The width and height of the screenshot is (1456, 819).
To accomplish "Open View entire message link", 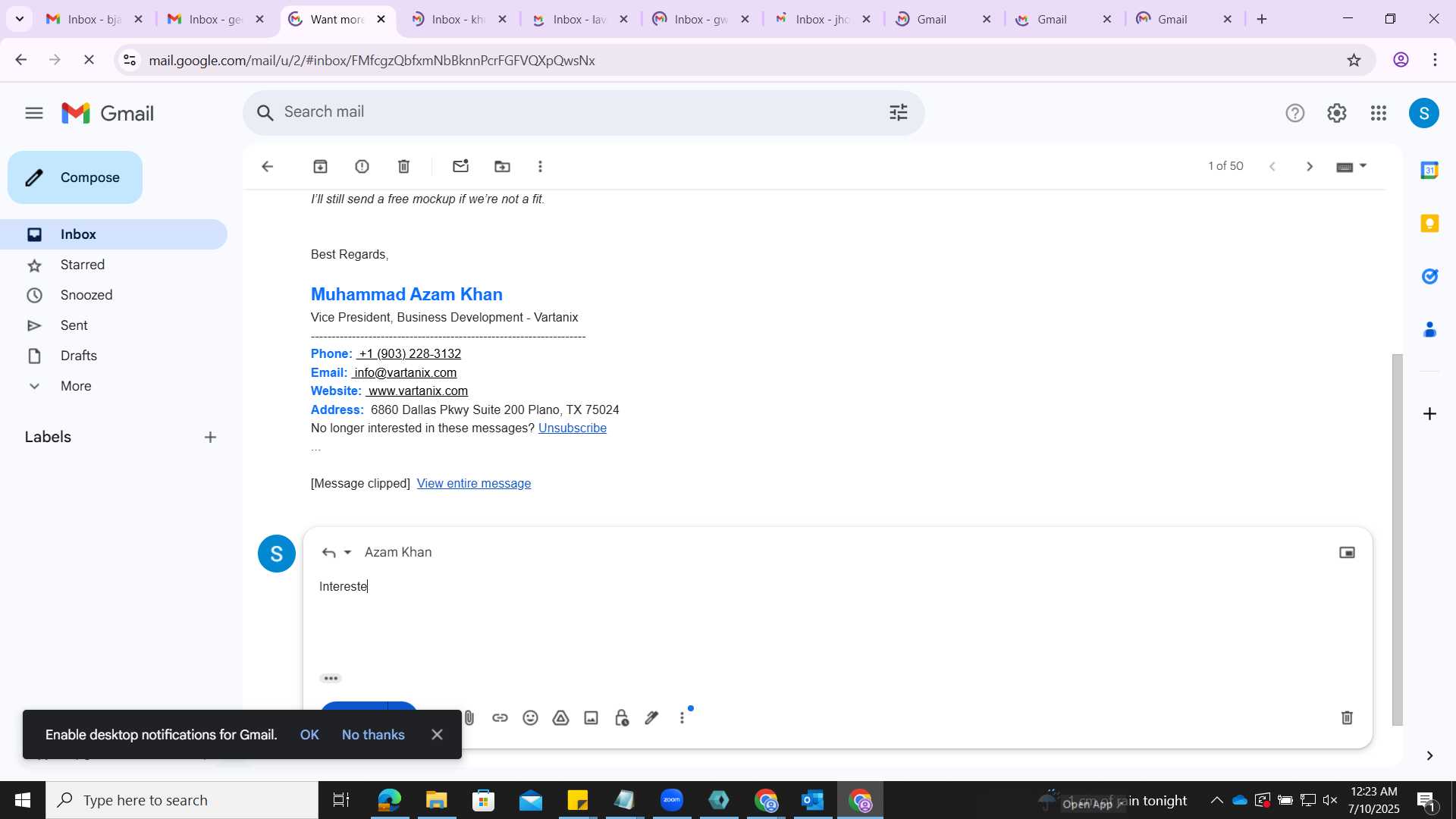I will 474,484.
